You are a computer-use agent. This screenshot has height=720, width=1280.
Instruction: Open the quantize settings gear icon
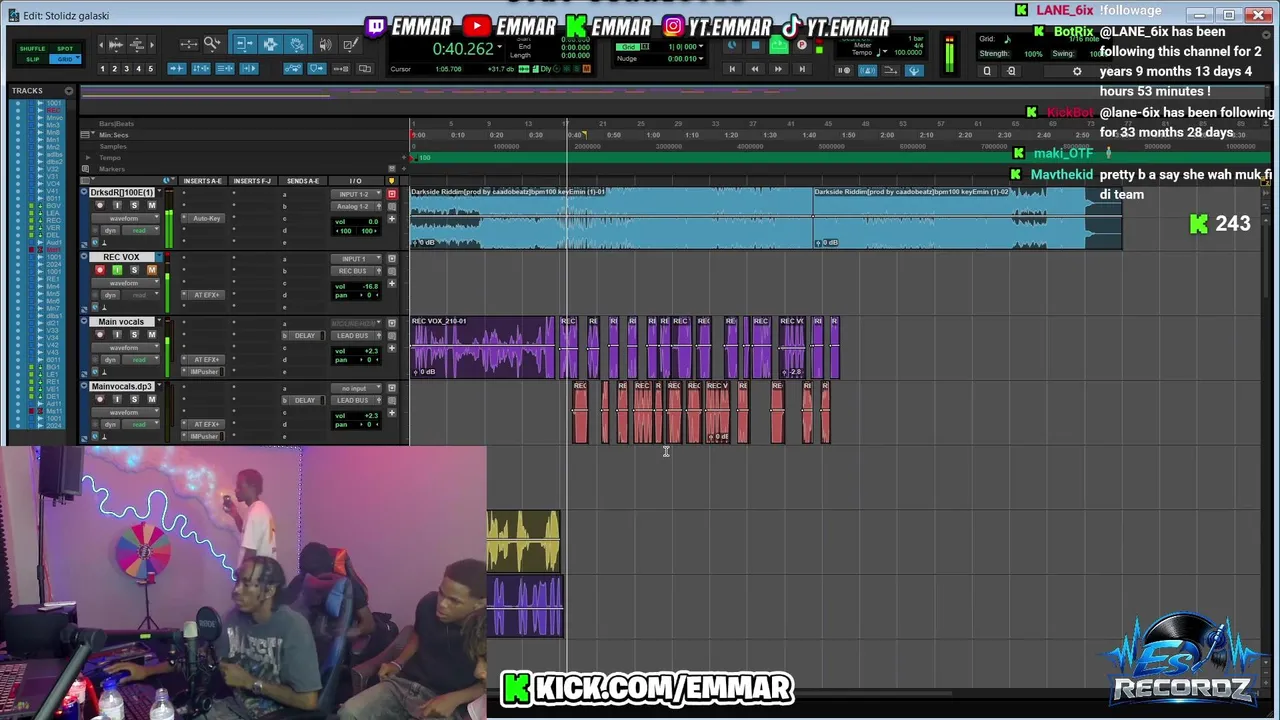pos(1077,71)
